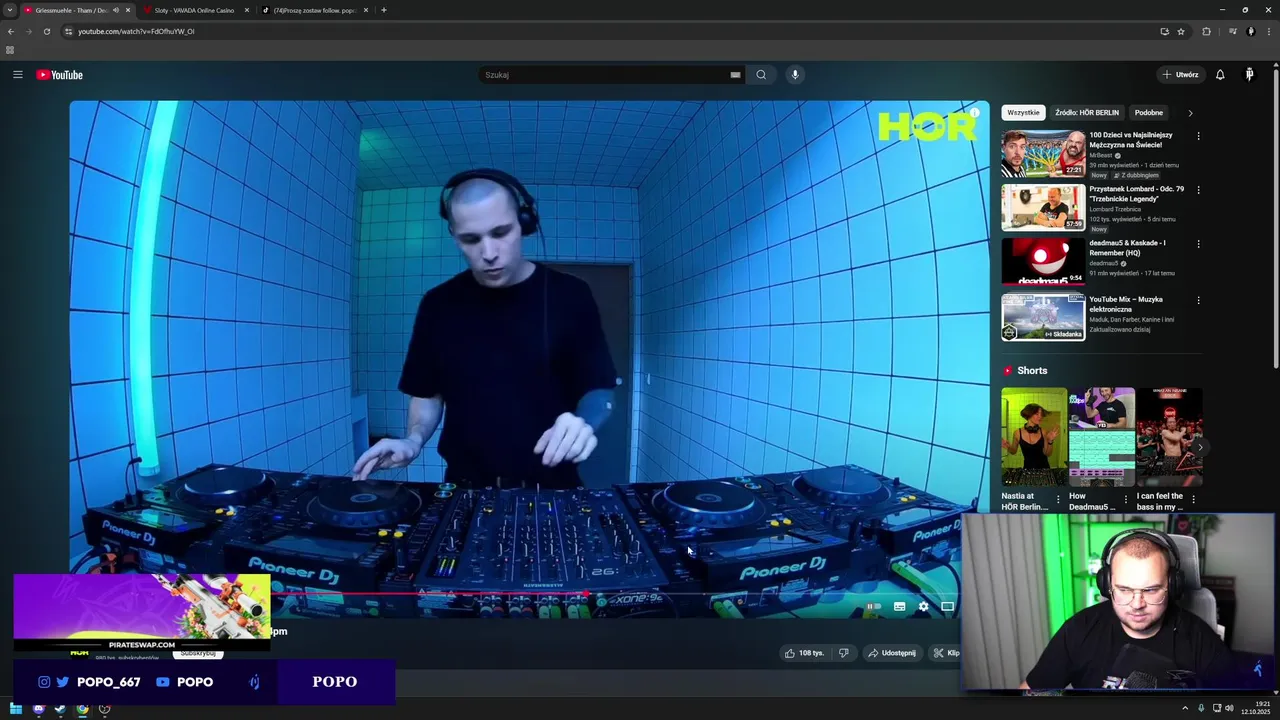Open the Nastia at HÖR Berlin short
Image resolution: width=1280 pixels, height=720 pixels.
point(1034,437)
